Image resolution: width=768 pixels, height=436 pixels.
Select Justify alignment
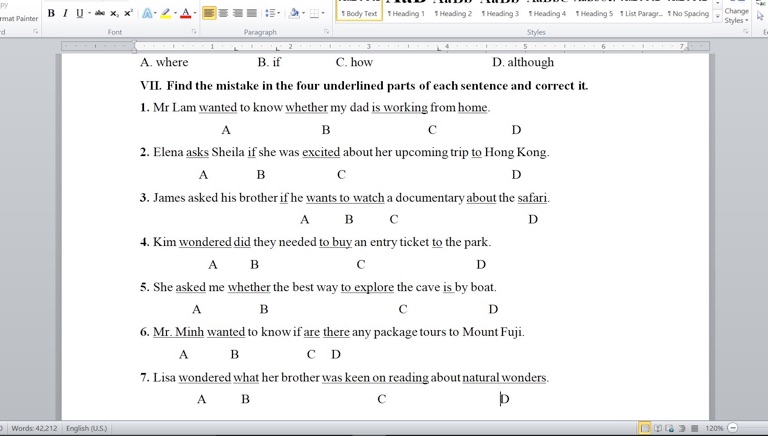click(x=252, y=13)
